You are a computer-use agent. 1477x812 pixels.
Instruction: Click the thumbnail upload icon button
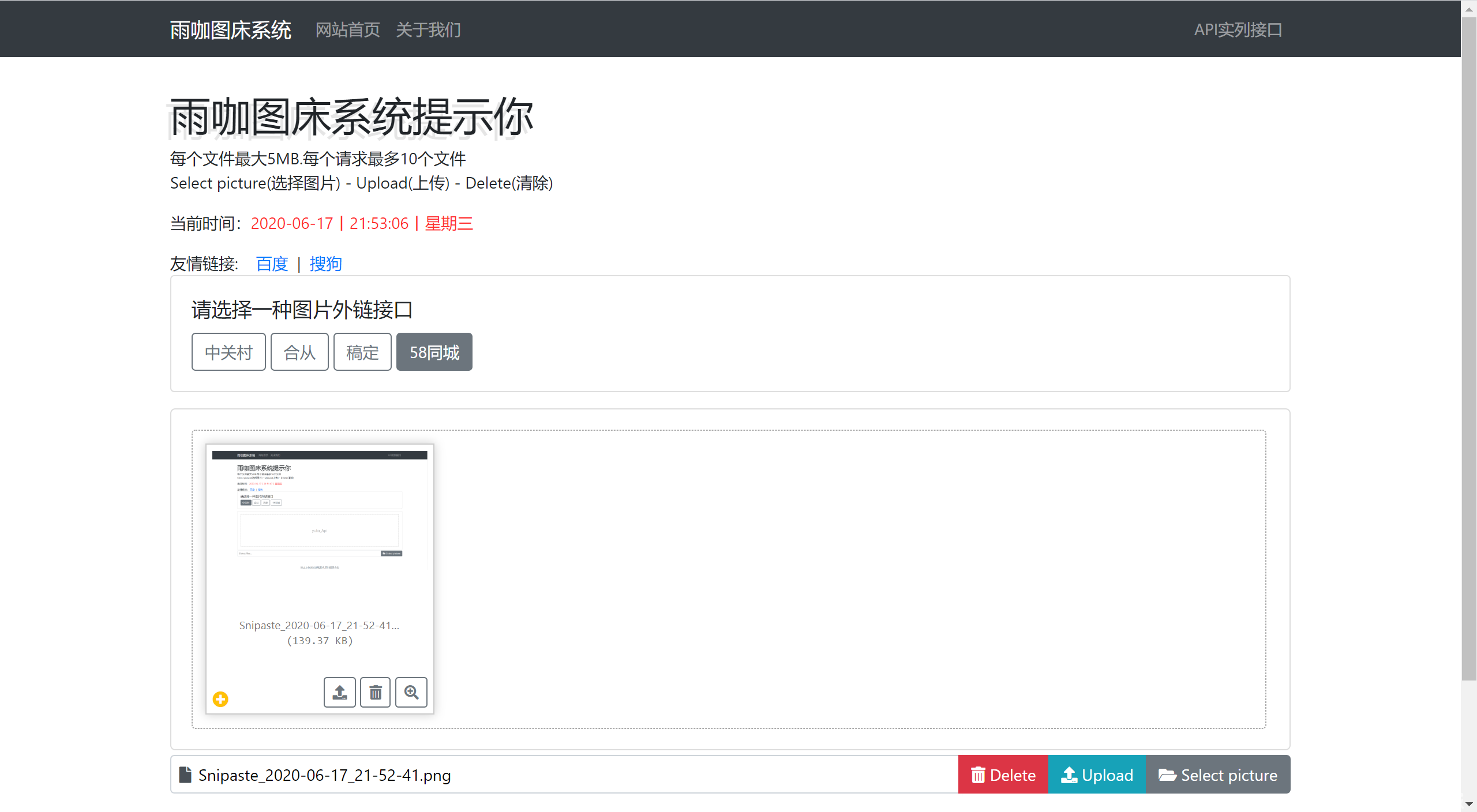coord(339,692)
